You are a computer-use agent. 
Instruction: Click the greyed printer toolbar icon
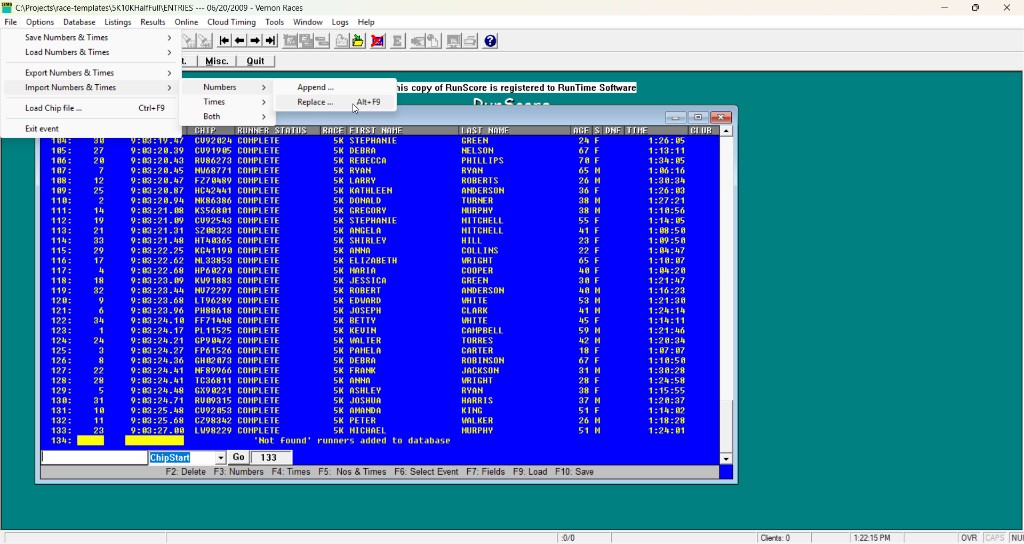(470, 40)
